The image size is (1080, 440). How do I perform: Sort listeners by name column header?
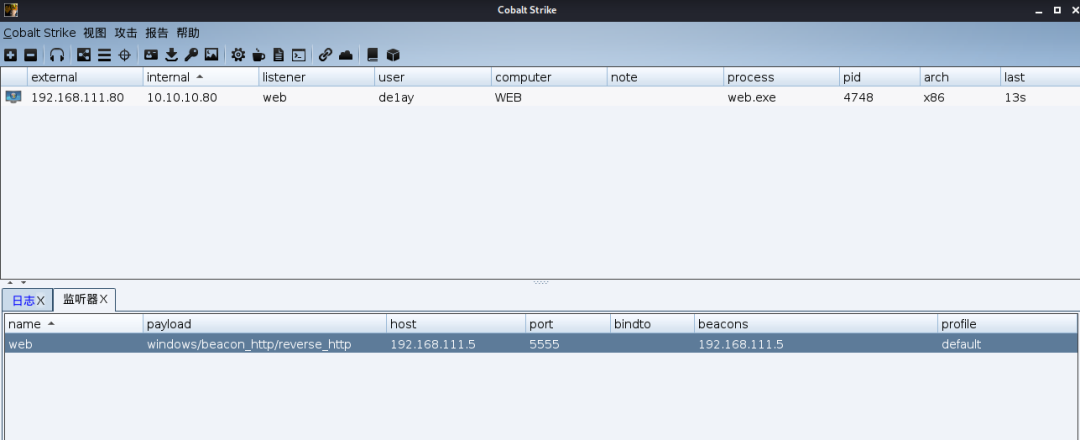[x=74, y=324]
